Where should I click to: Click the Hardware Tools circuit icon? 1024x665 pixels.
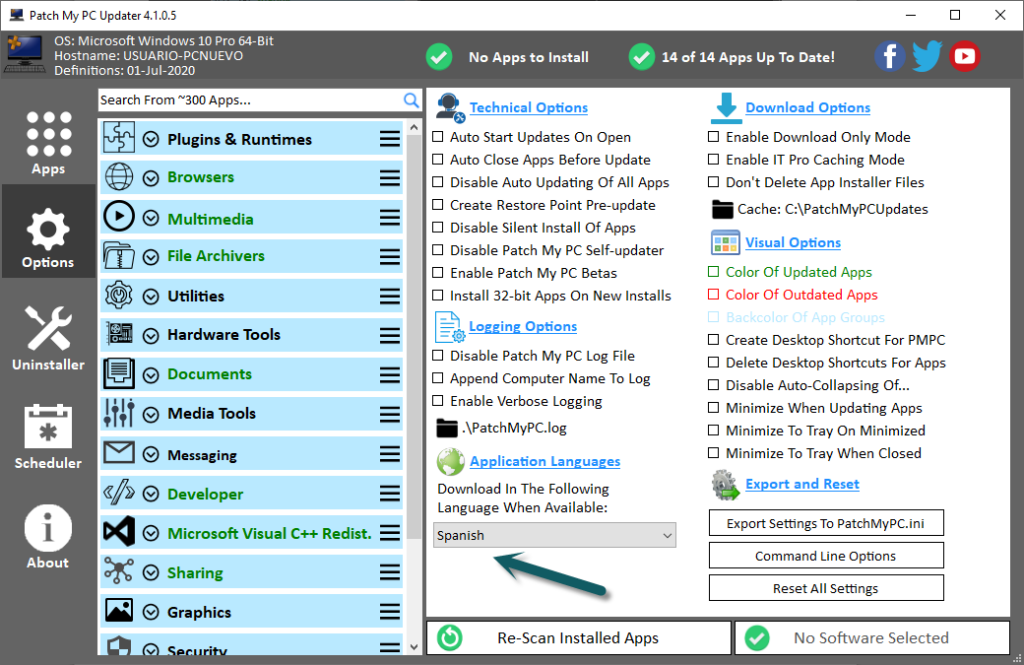click(x=120, y=334)
